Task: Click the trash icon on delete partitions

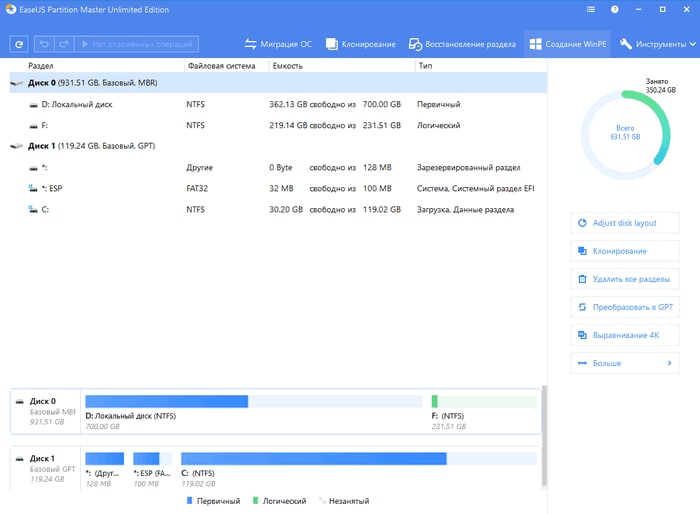Action: [x=582, y=279]
